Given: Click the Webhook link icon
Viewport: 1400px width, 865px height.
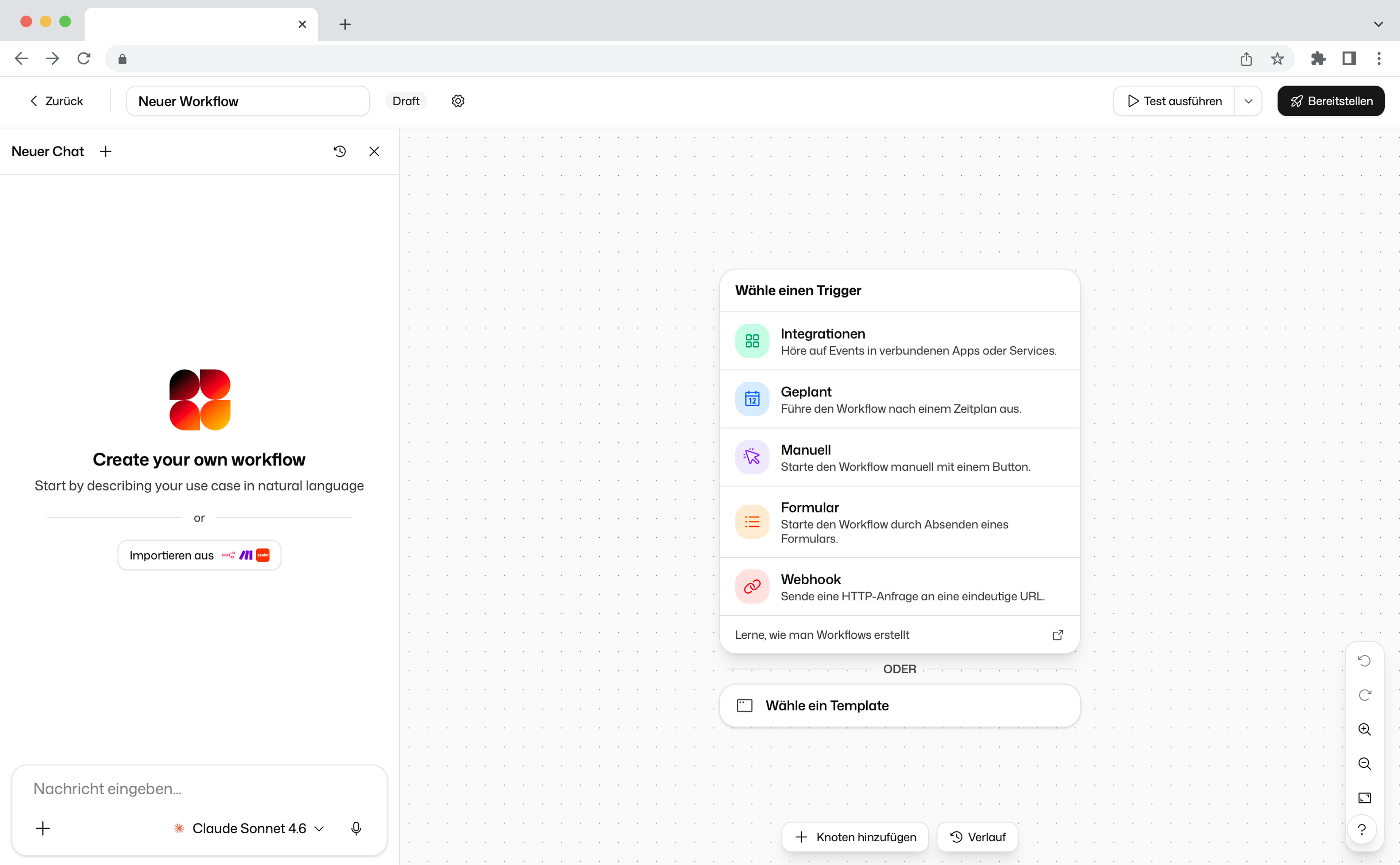Looking at the screenshot, I should coord(752,587).
